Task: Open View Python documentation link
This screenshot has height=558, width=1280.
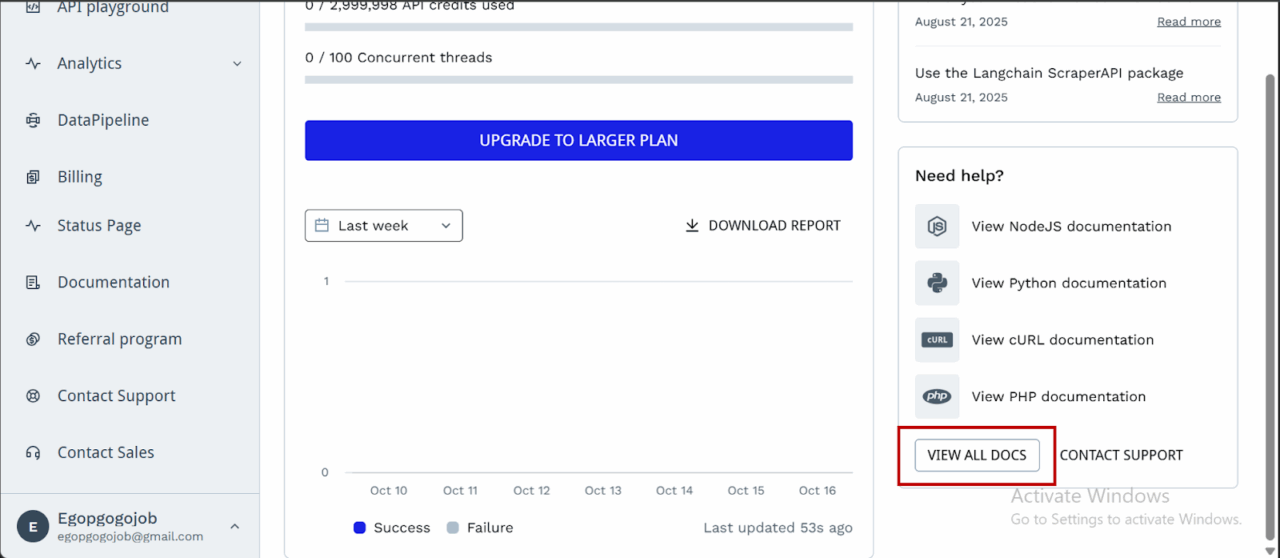Action: (1069, 284)
